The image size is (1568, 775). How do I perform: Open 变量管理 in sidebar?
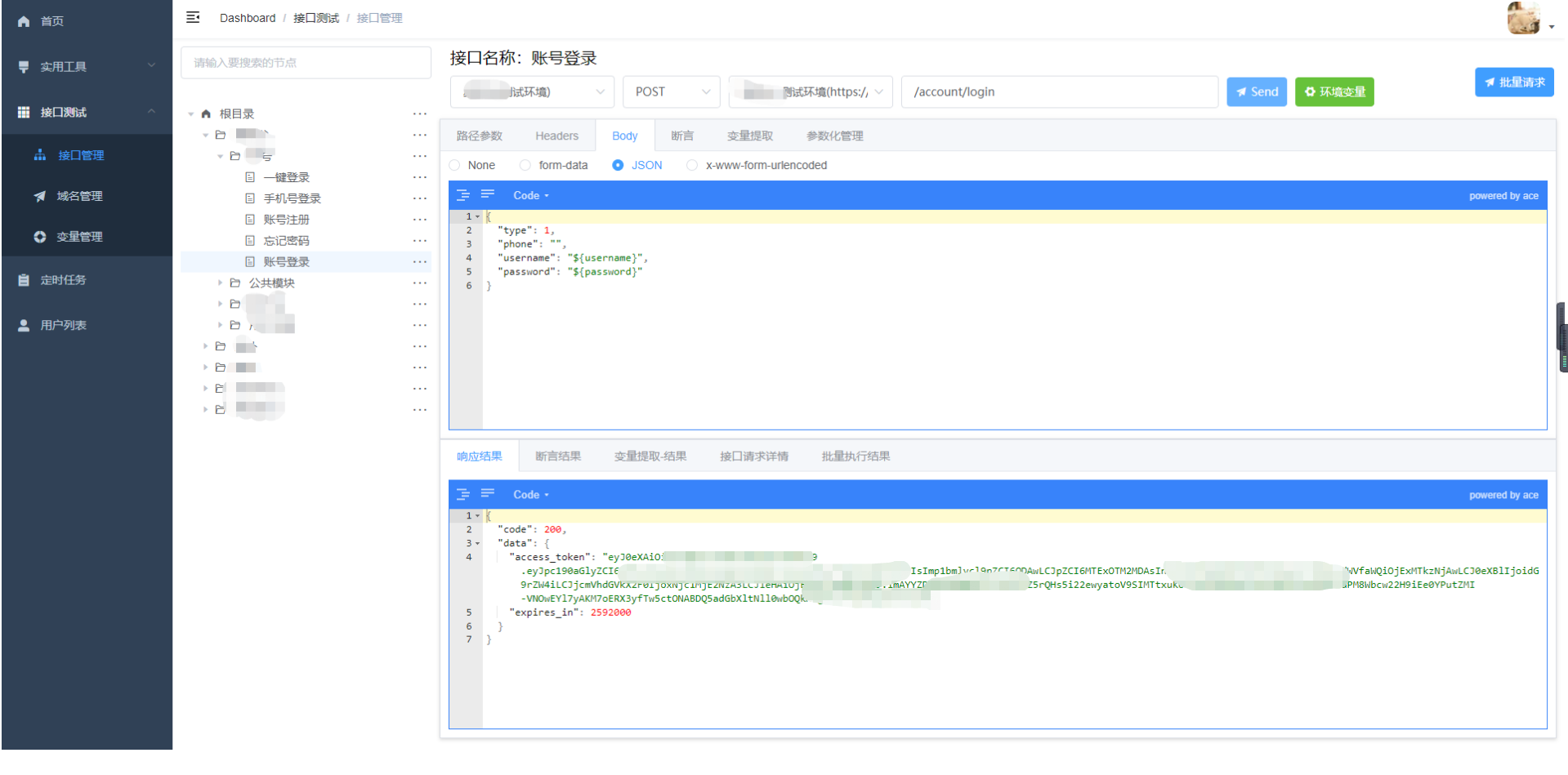pos(87,237)
